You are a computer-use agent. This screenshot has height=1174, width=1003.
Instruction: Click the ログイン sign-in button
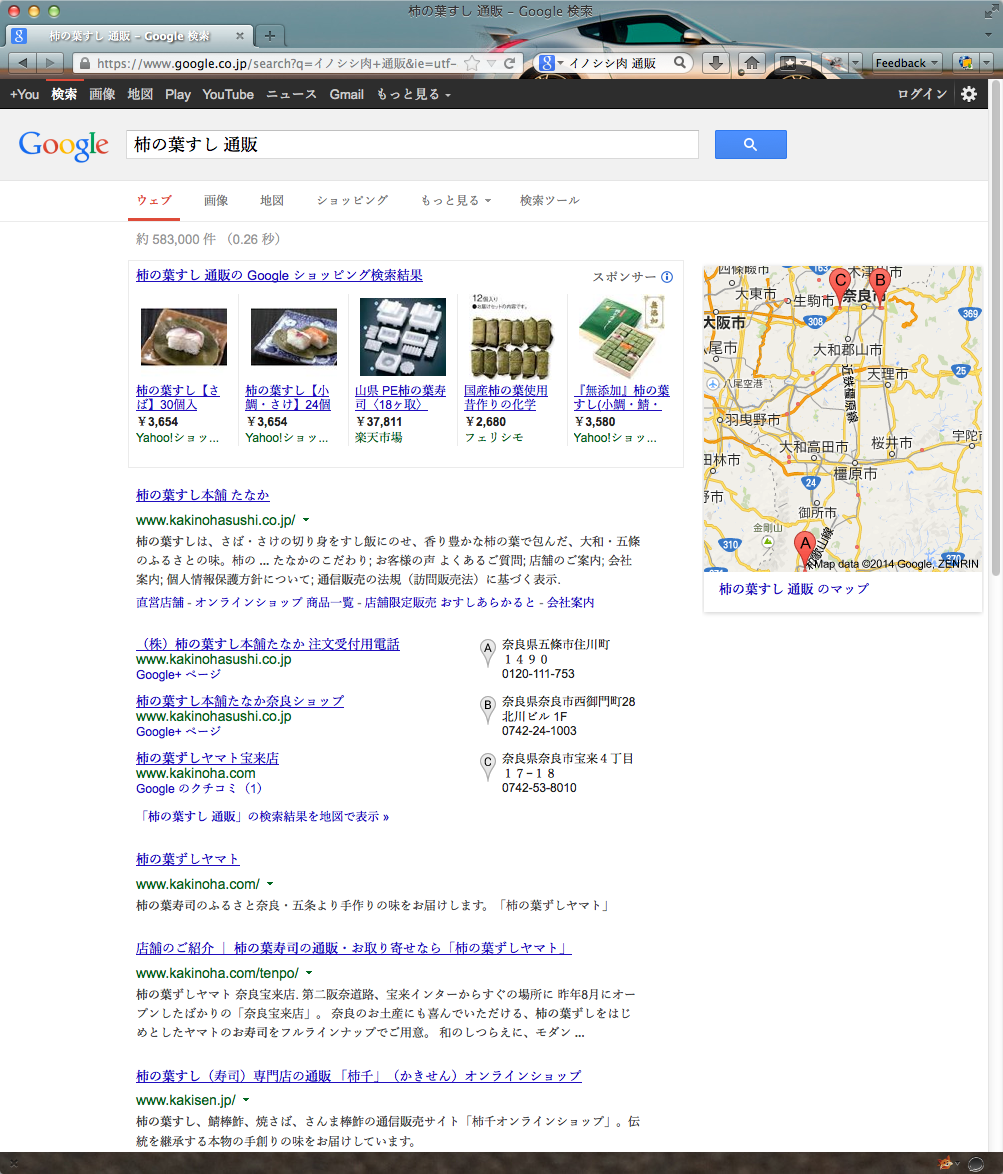(x=922, y=94)
